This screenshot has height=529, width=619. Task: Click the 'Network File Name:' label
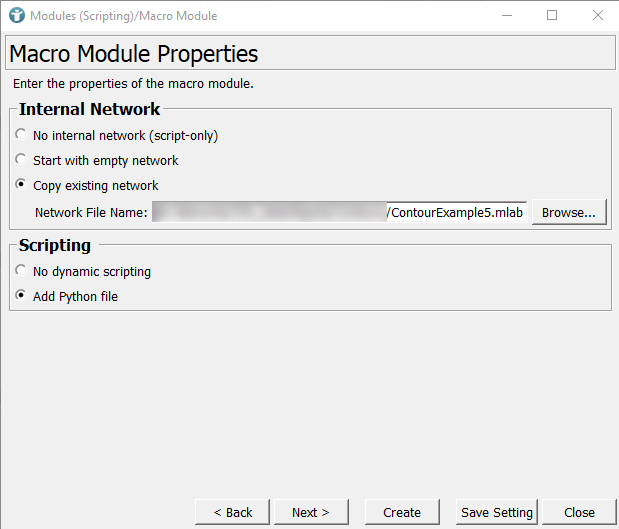click(91, 212)
